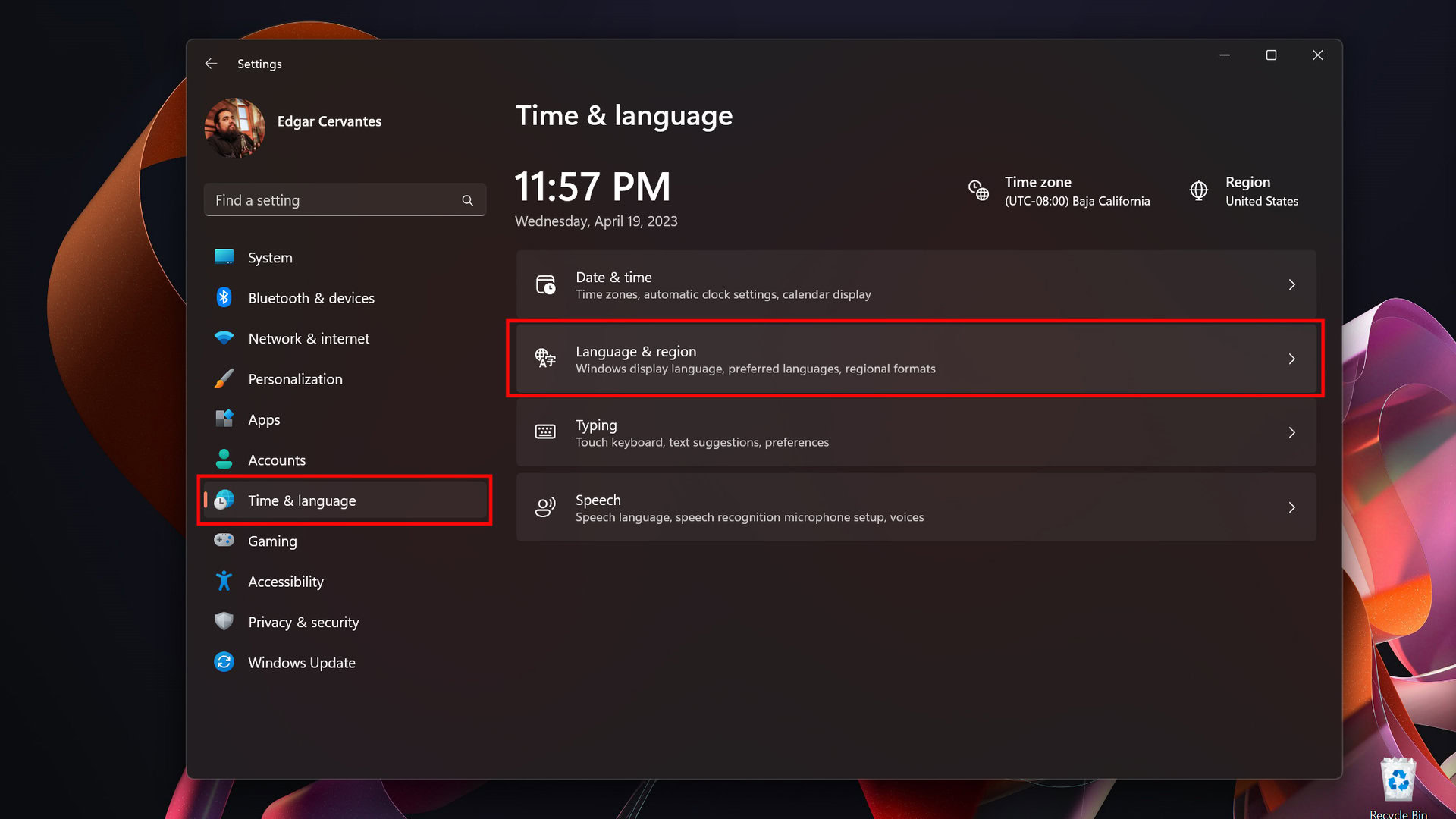
Task: Select the Network & internet Wi-Fi icon
Action: click(x=224, y=338)
